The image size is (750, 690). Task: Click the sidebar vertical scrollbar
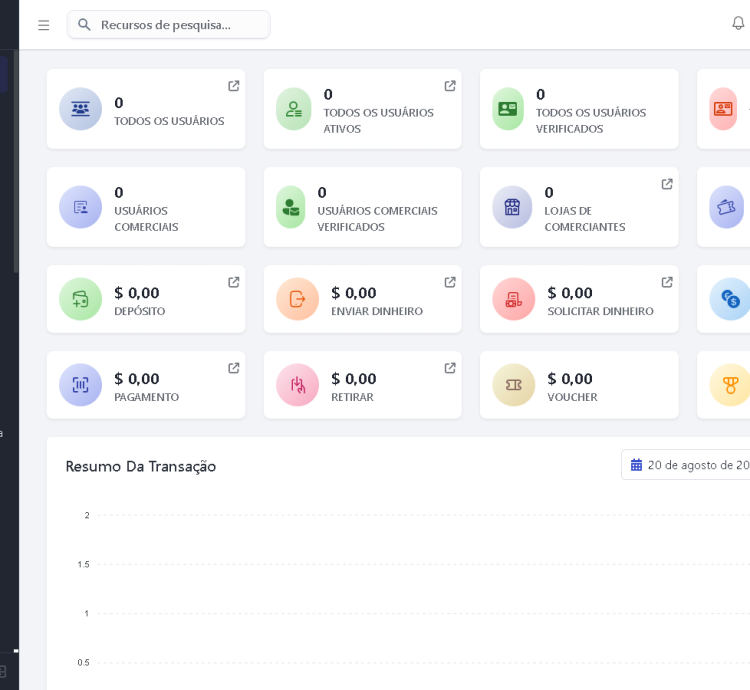(16, 160)
